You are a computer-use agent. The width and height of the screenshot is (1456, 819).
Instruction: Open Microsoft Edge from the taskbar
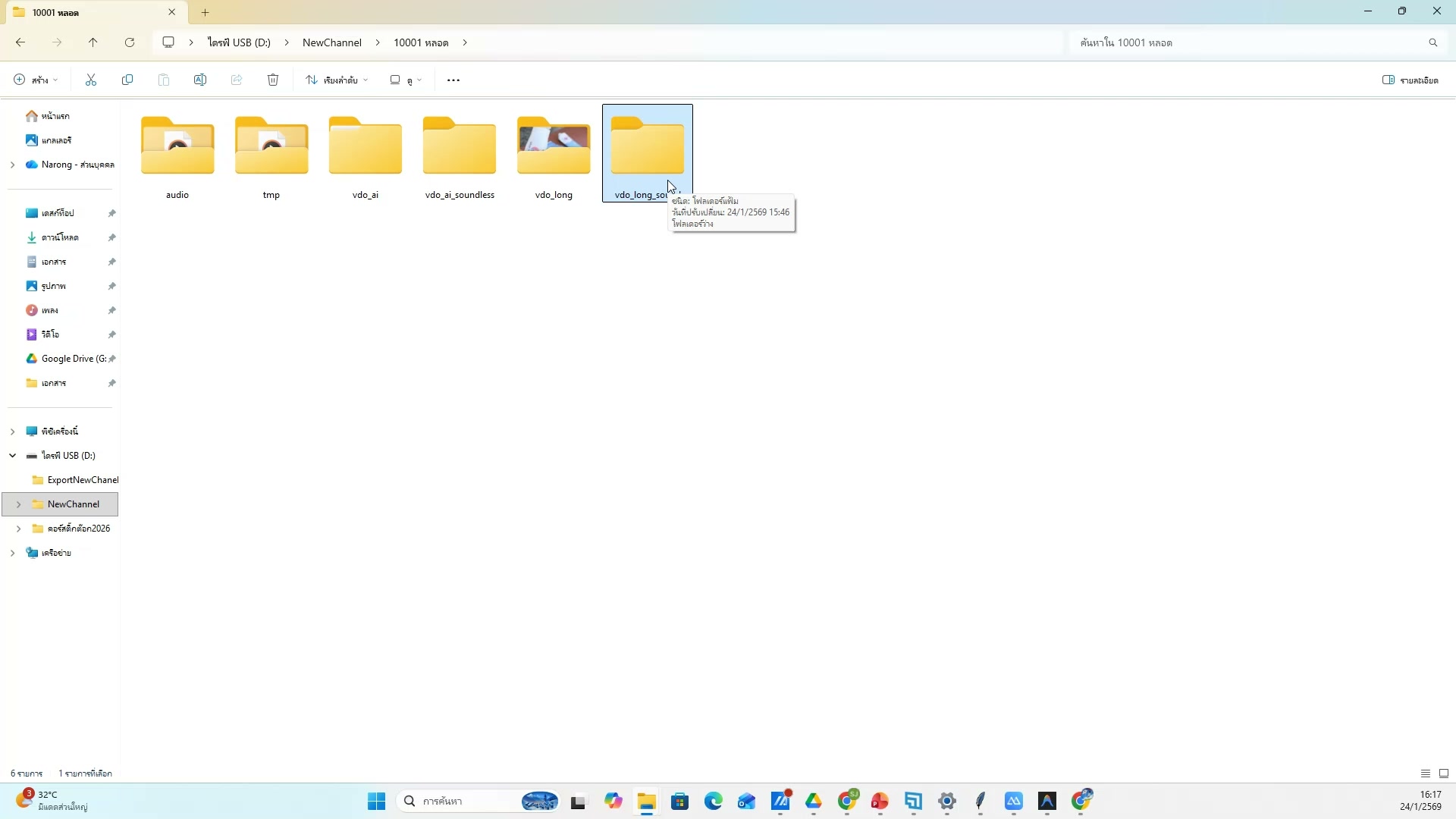[714, 802]
